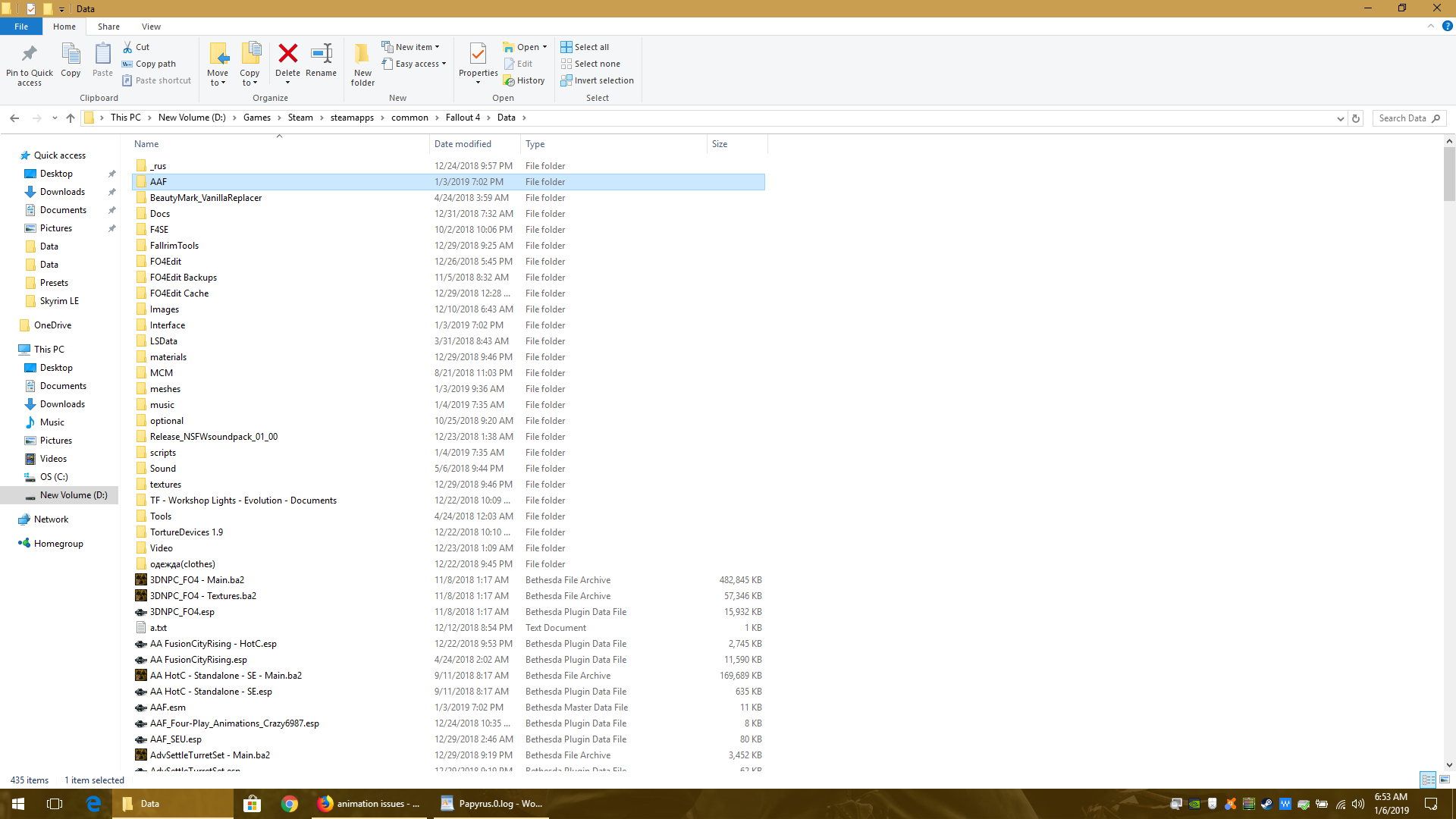Select the AAF.esm file
1456x819 pixels.
point(447,708)
